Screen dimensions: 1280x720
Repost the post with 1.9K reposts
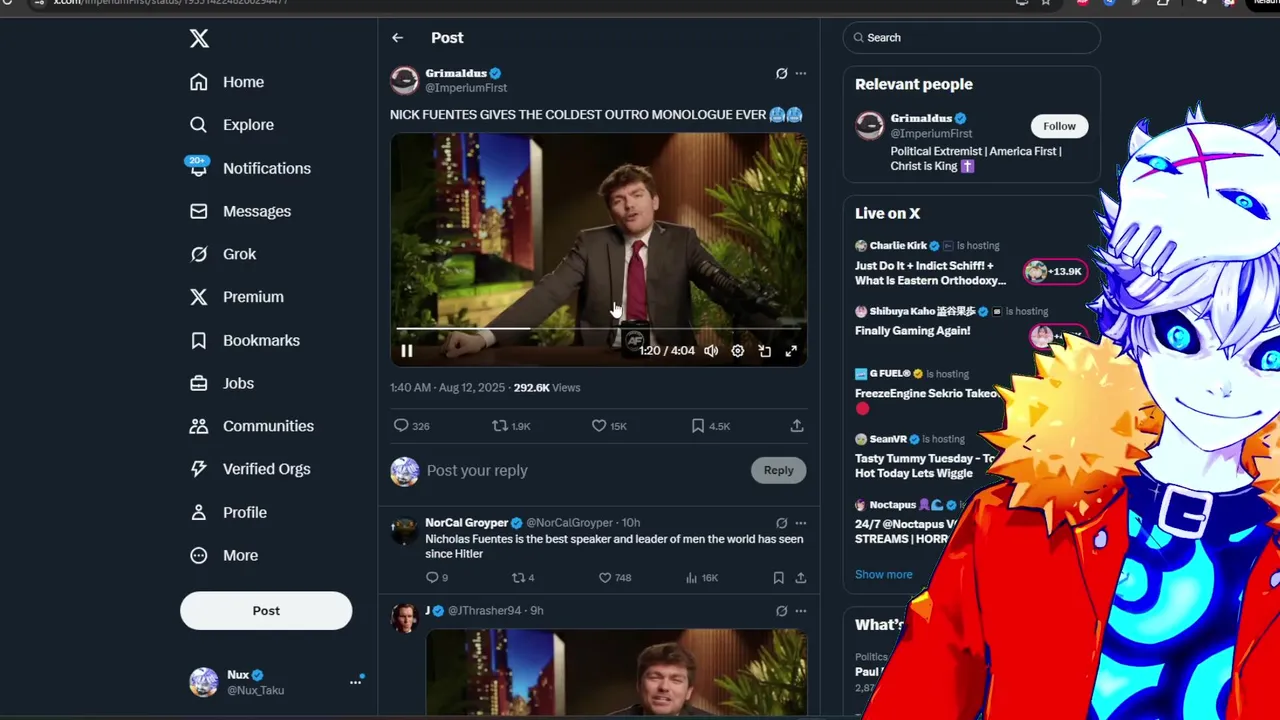(511, 426)
